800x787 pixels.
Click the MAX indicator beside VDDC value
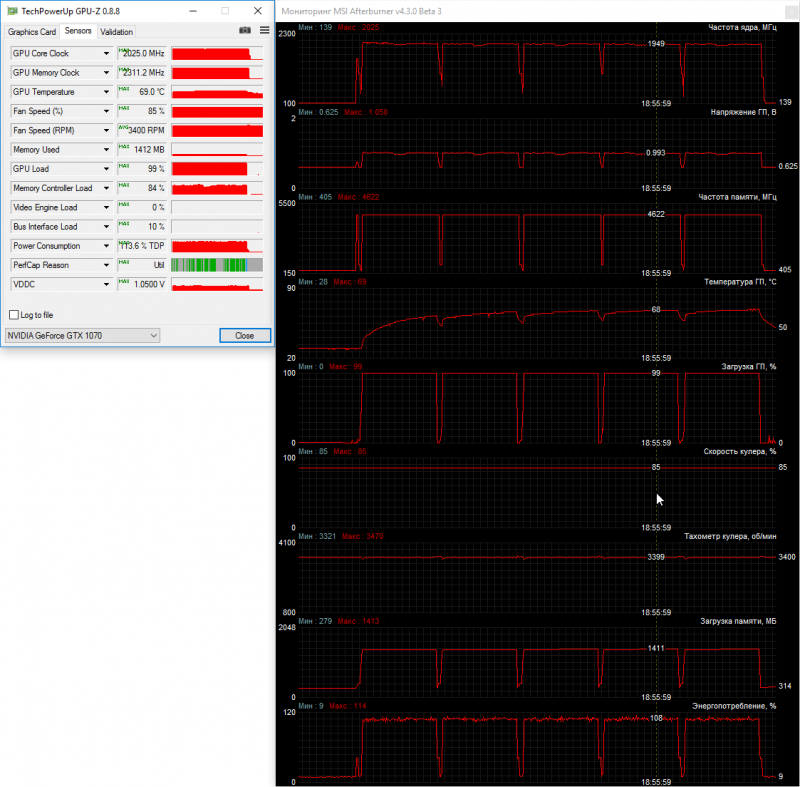tap(124, 282)
